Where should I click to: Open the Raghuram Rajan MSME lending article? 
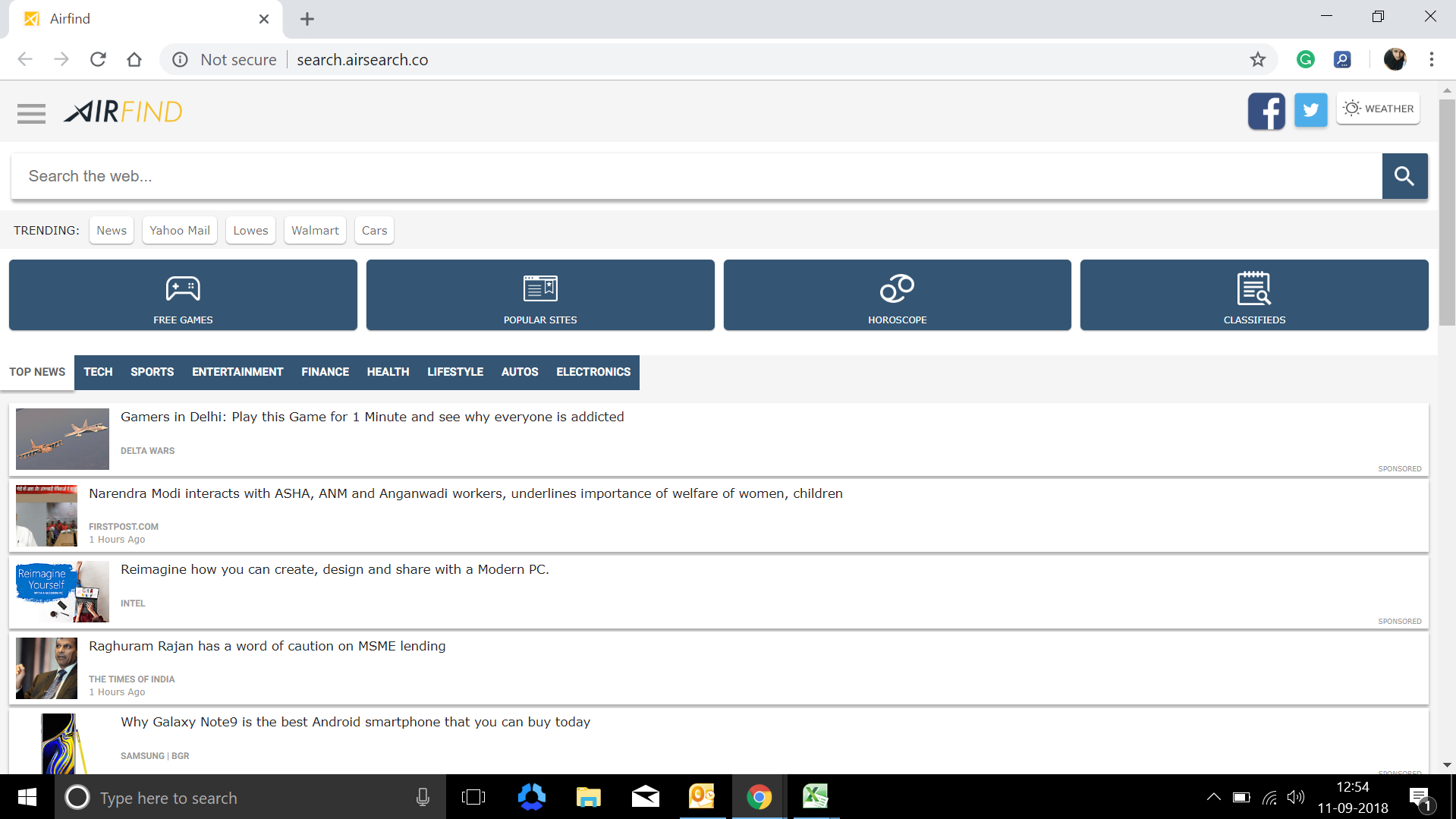click(x=267, y=646)
